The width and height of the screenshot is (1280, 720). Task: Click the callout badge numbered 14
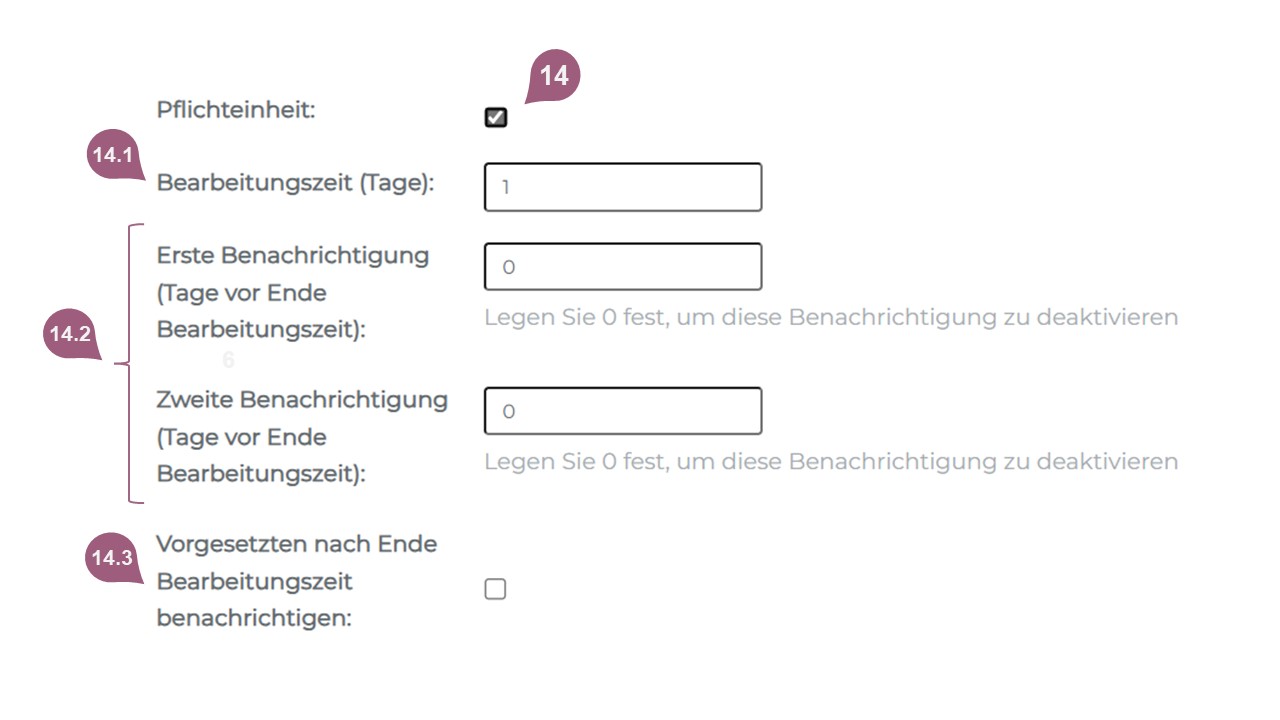pos(553,77)
